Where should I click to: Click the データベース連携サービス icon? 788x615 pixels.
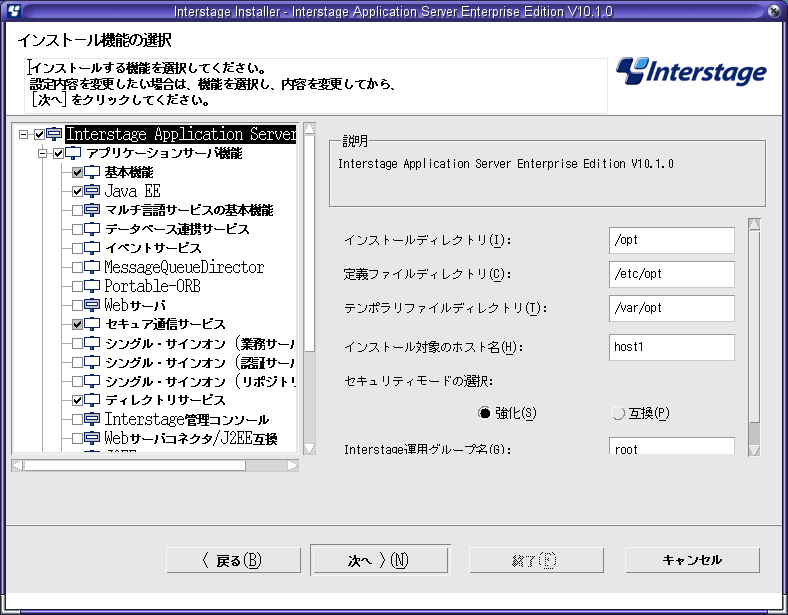click(x=91, y=229)
